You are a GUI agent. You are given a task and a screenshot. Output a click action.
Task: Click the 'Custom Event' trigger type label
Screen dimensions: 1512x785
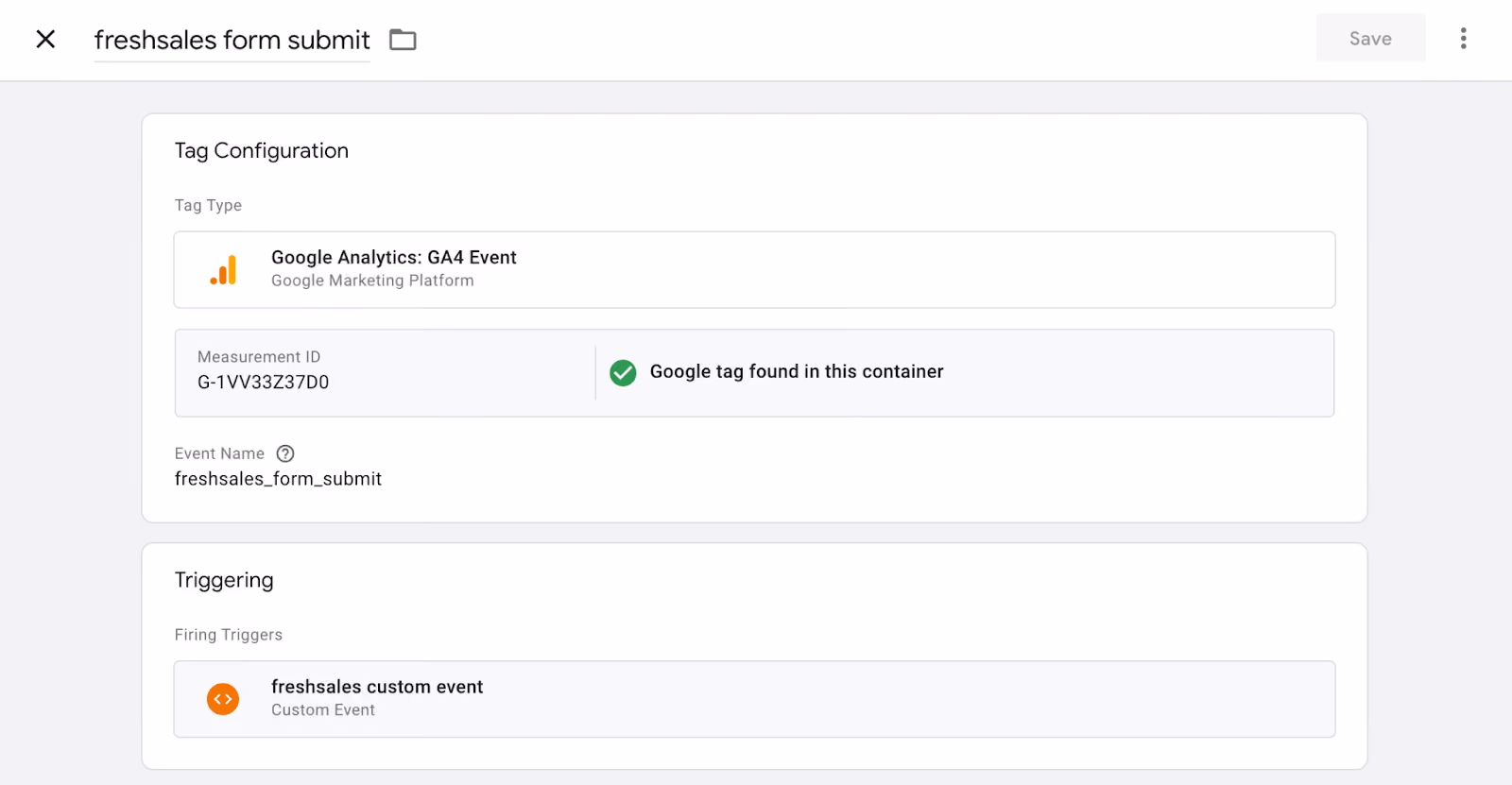pos(323,710)
